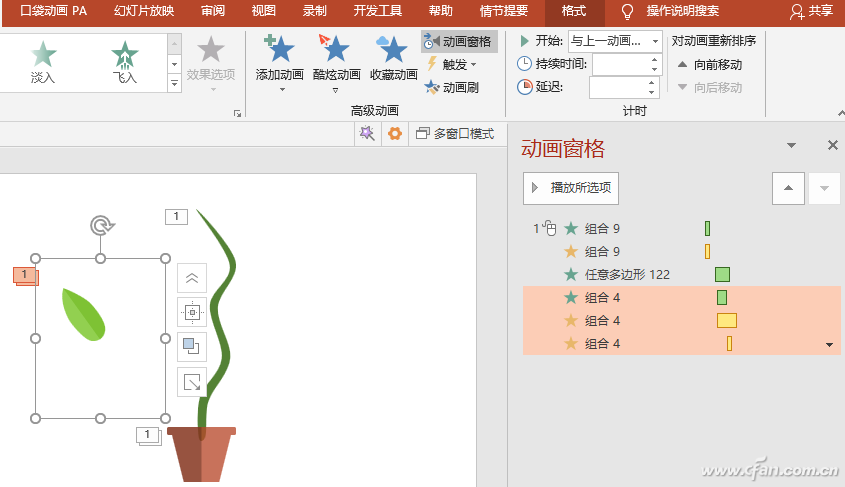Viewport: 845px width, 487px height.
Task: Open the 开发工具 developer tab
Action: point(378,11)
